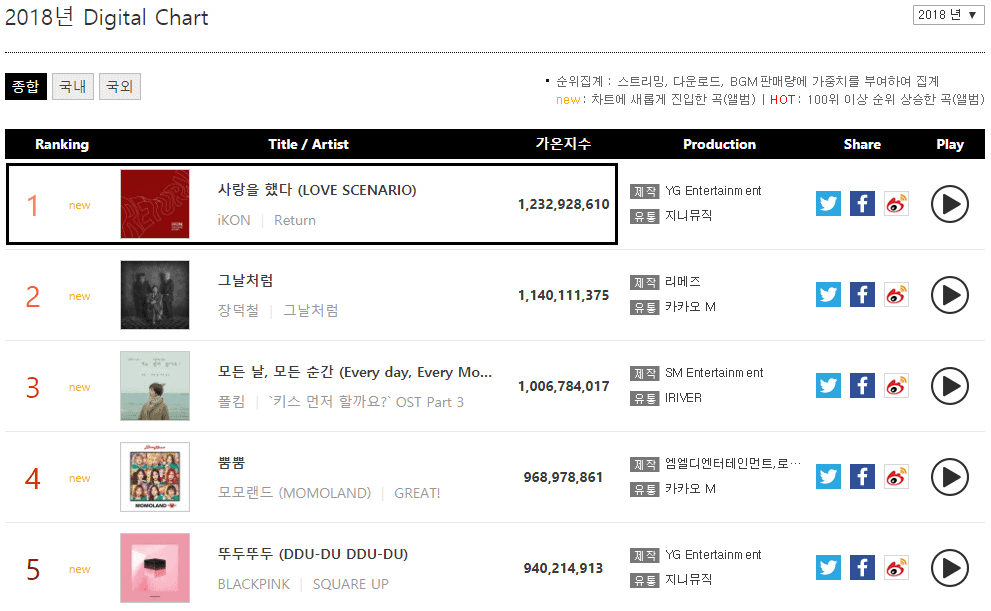Open the SQUARE UP album link
Viewport: 991px width, 611px height.
pyautogui.click(x=350, y=584)
